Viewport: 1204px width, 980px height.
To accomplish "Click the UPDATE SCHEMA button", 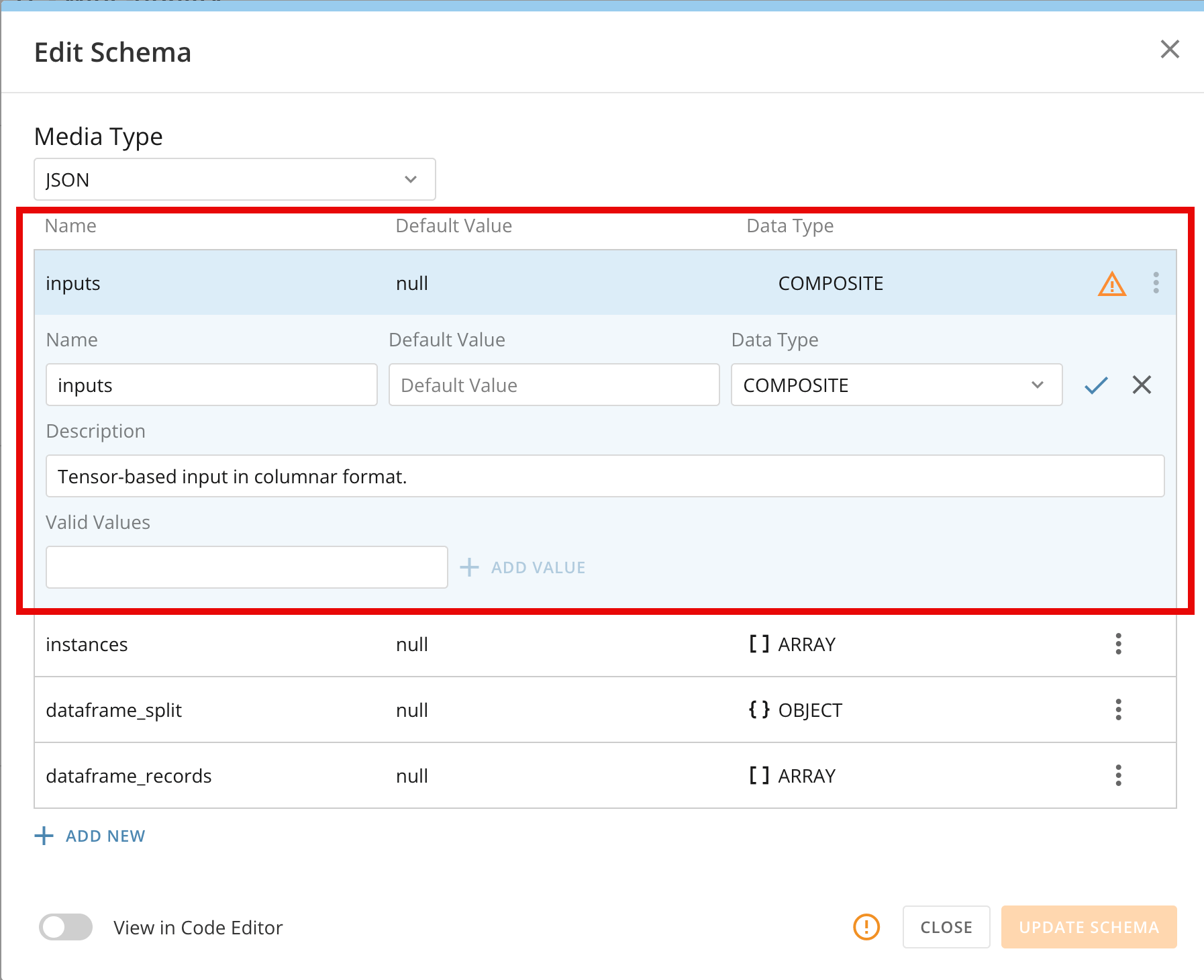I will click(1089, 927).
